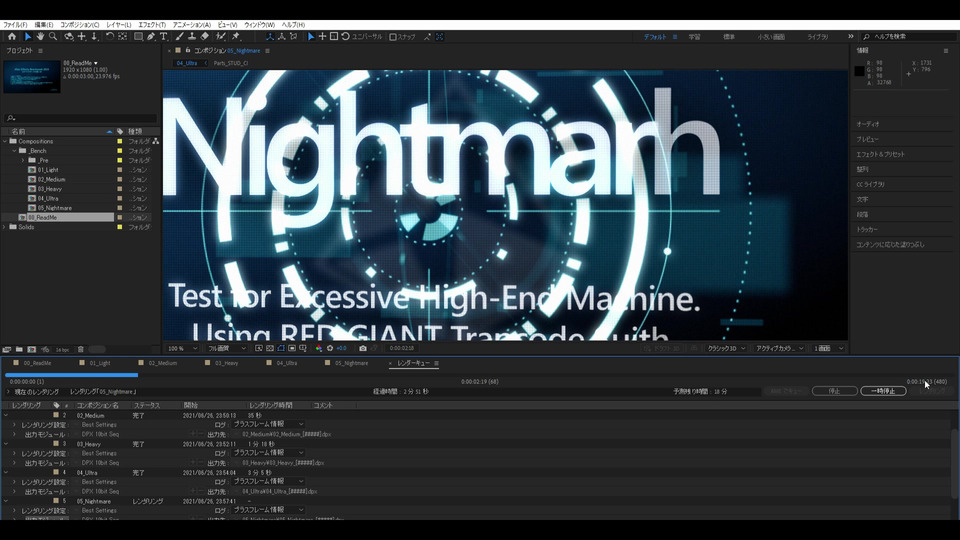Select the 学習 workspace
The width and height of the screenshot is (960, 540).
694,37
